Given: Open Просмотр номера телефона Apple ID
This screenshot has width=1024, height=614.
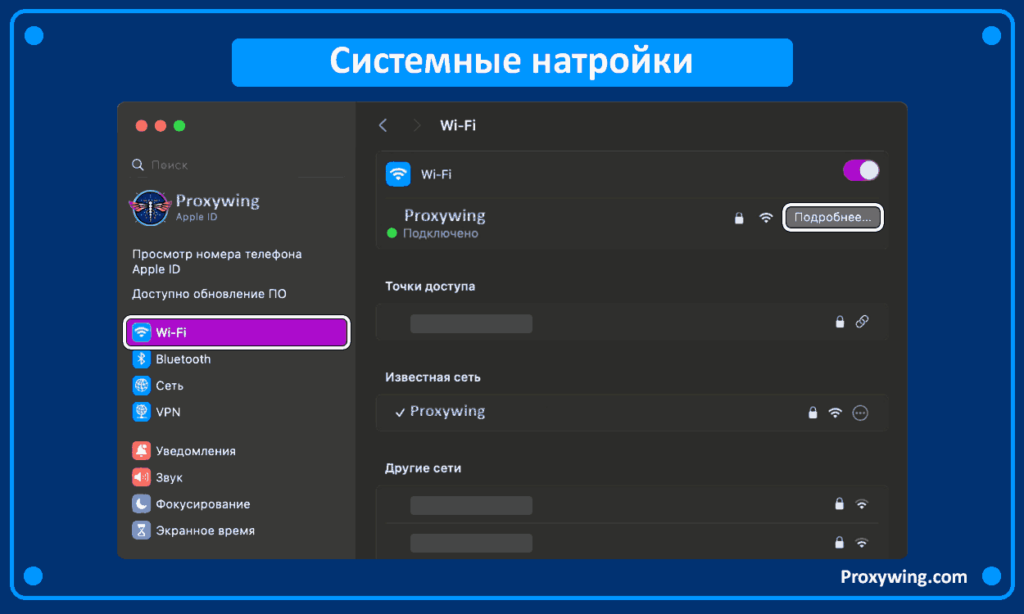Looking at the screenshot, I should pos(217,261).
